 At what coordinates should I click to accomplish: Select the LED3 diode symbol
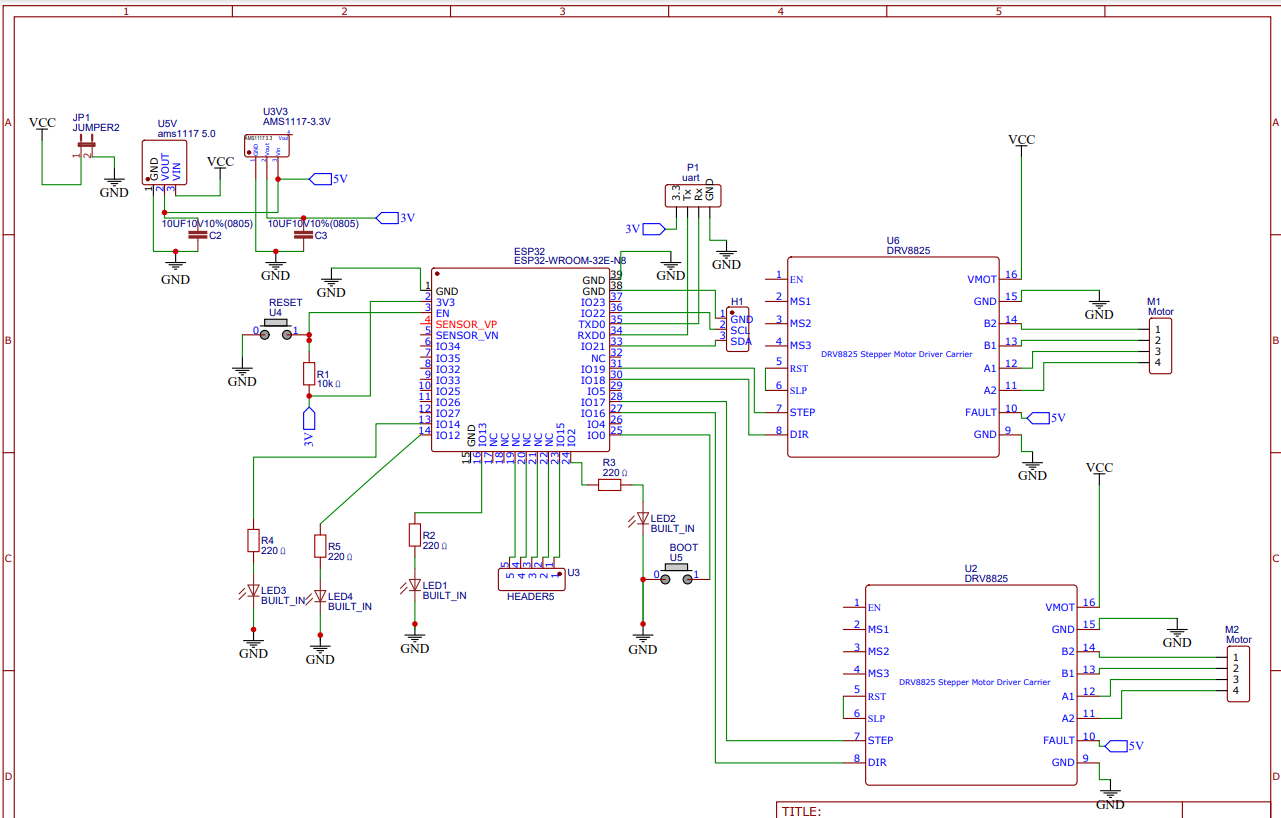click(x=253, y=592)
